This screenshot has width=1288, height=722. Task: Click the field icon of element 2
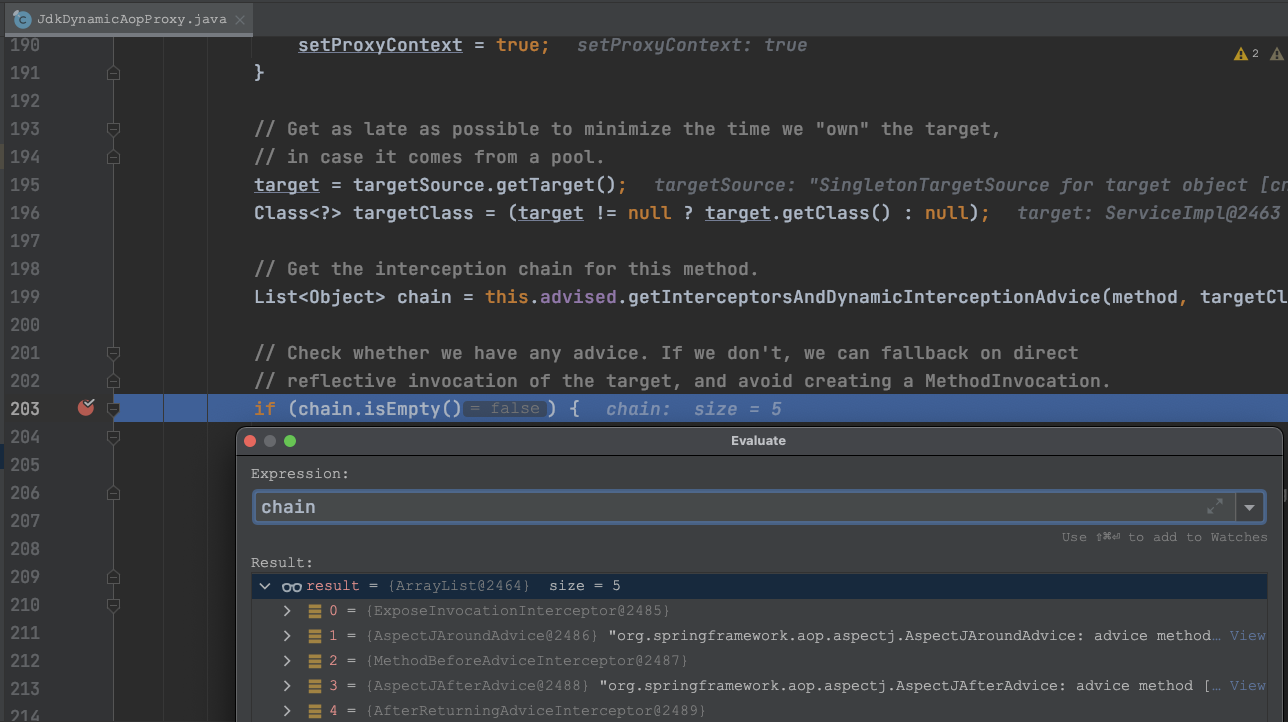(x=314, y=661)
